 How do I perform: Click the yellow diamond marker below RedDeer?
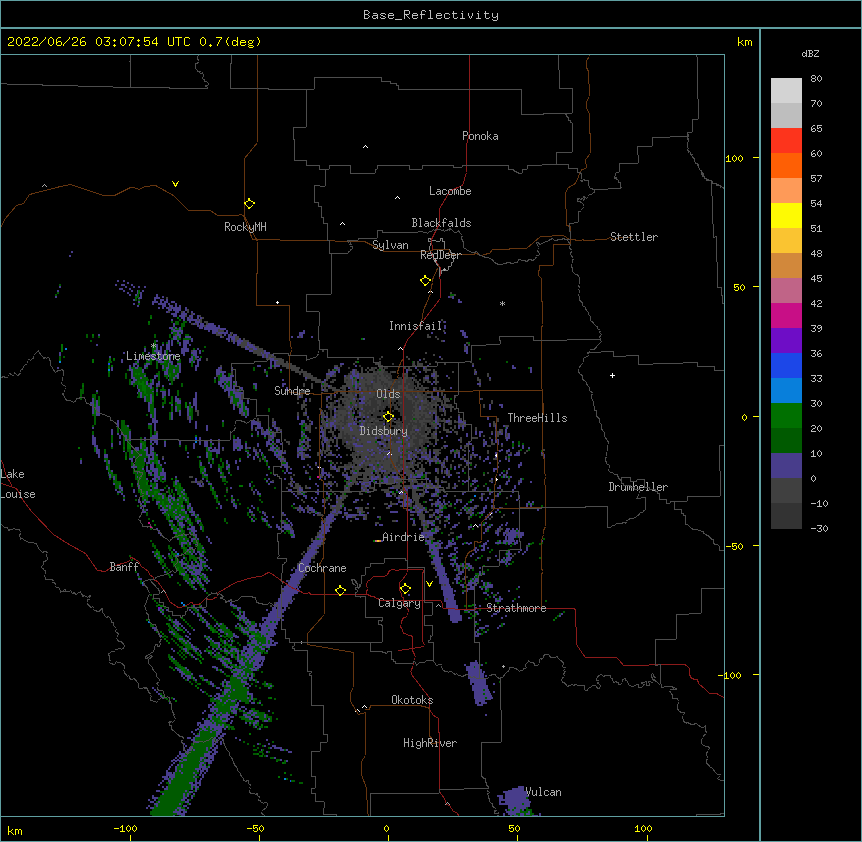pos(426,281)
